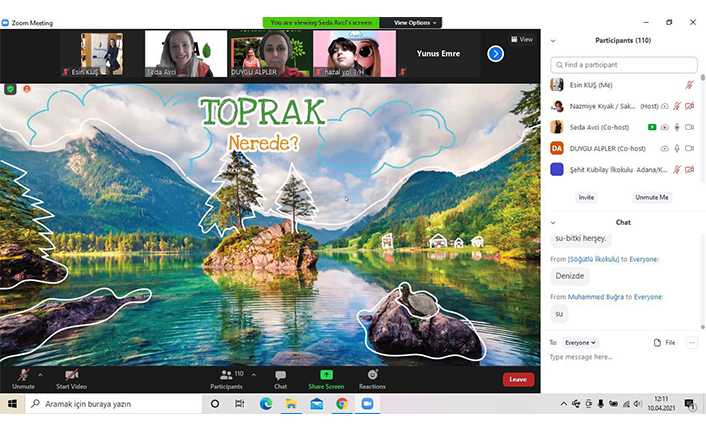The height and width of the screenshot is (431, 706).
Task: Toggle the Unmute microphone button
Action: [23, 379]
